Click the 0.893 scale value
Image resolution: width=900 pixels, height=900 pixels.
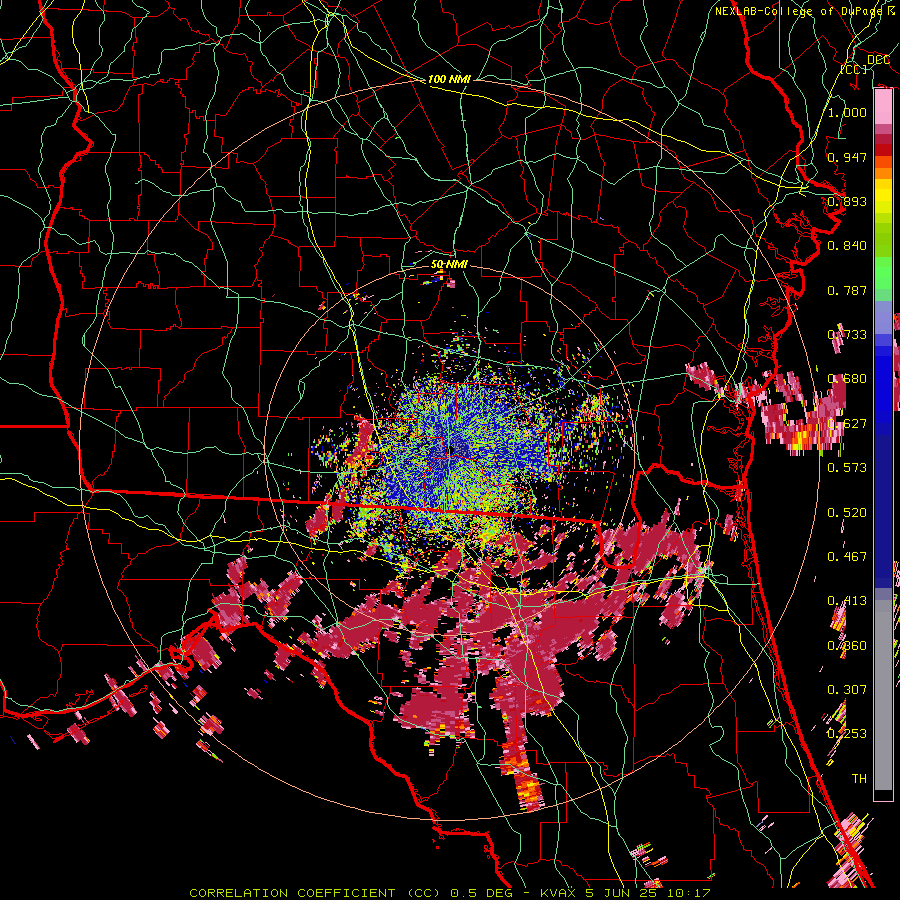click(x=847, y=201)
